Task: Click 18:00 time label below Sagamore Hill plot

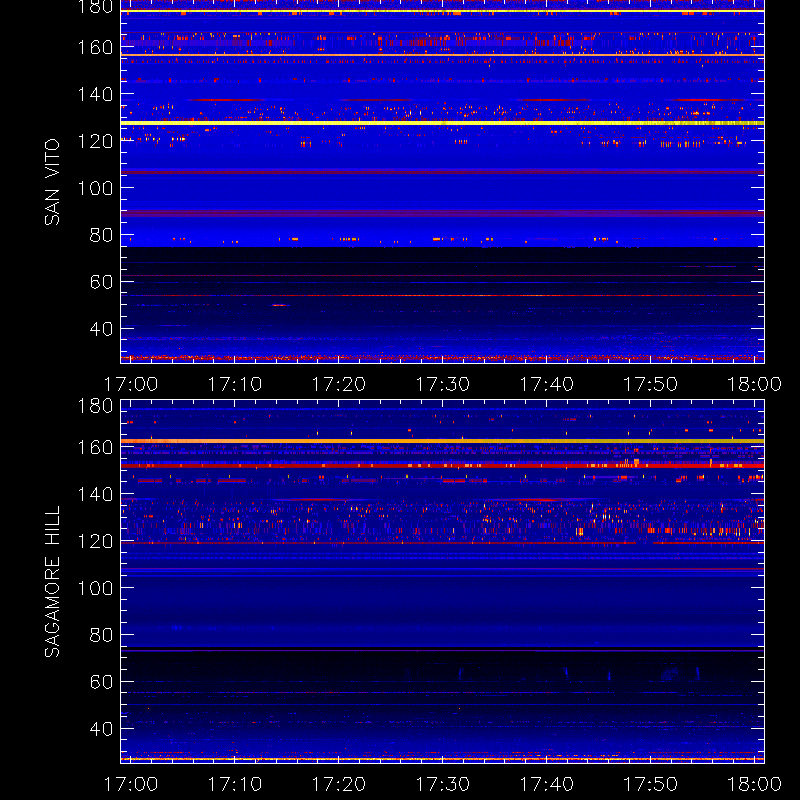Action: click(x=754, y=784)
